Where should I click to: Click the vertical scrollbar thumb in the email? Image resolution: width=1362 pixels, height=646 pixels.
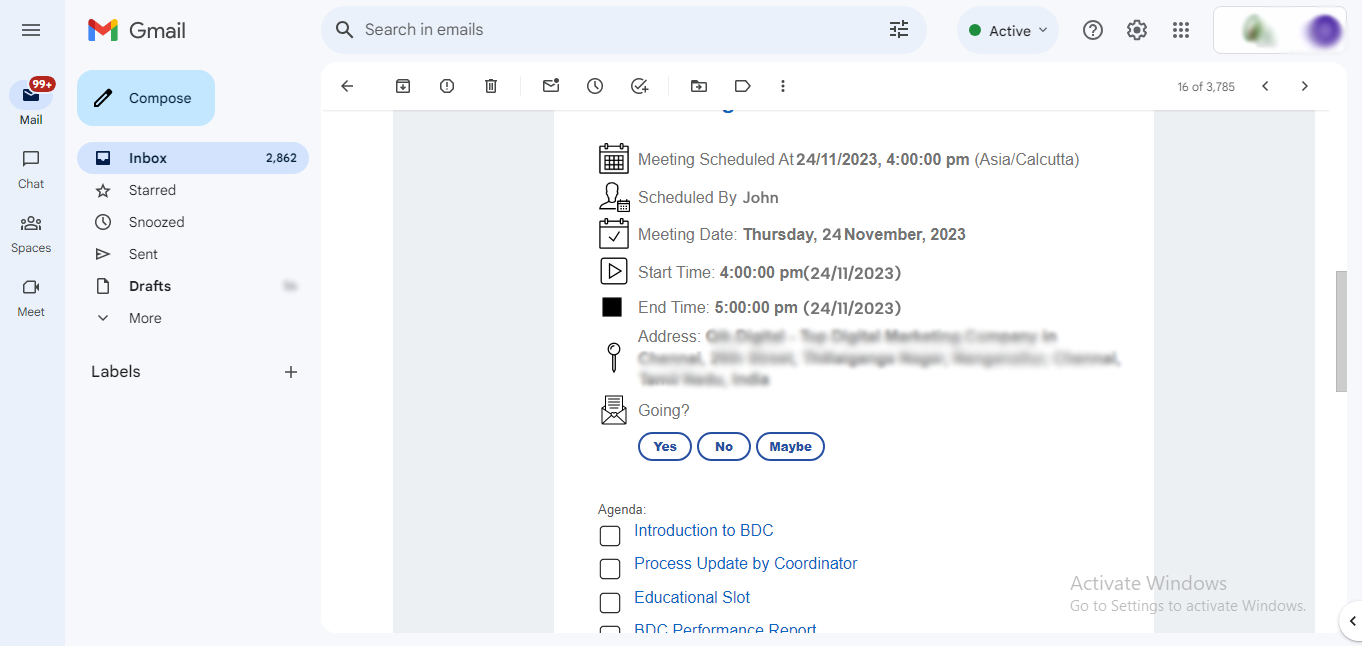pyautogui.click(x=1341, y=330)
